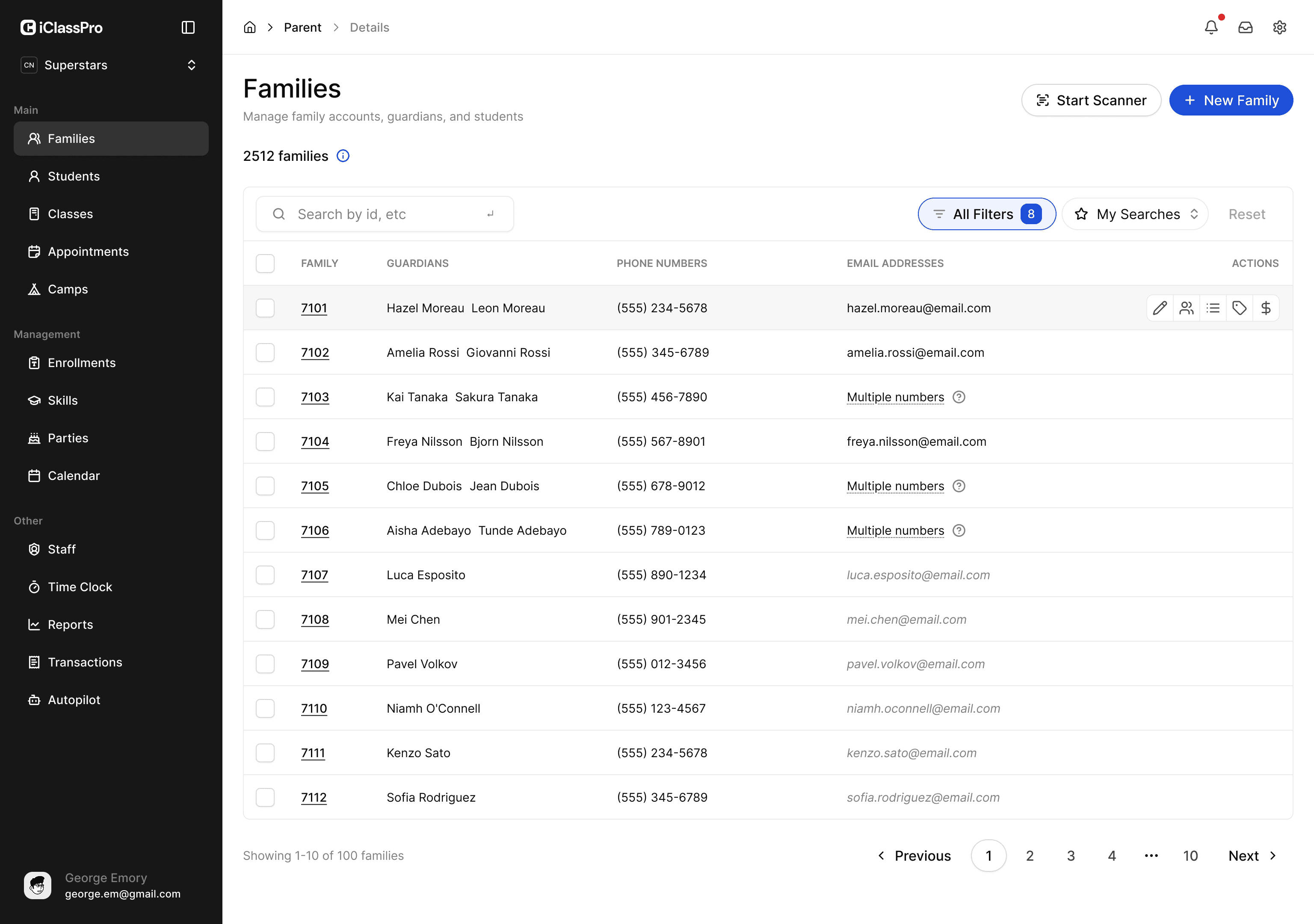Open family 7103 link

(x=315, y=397)
